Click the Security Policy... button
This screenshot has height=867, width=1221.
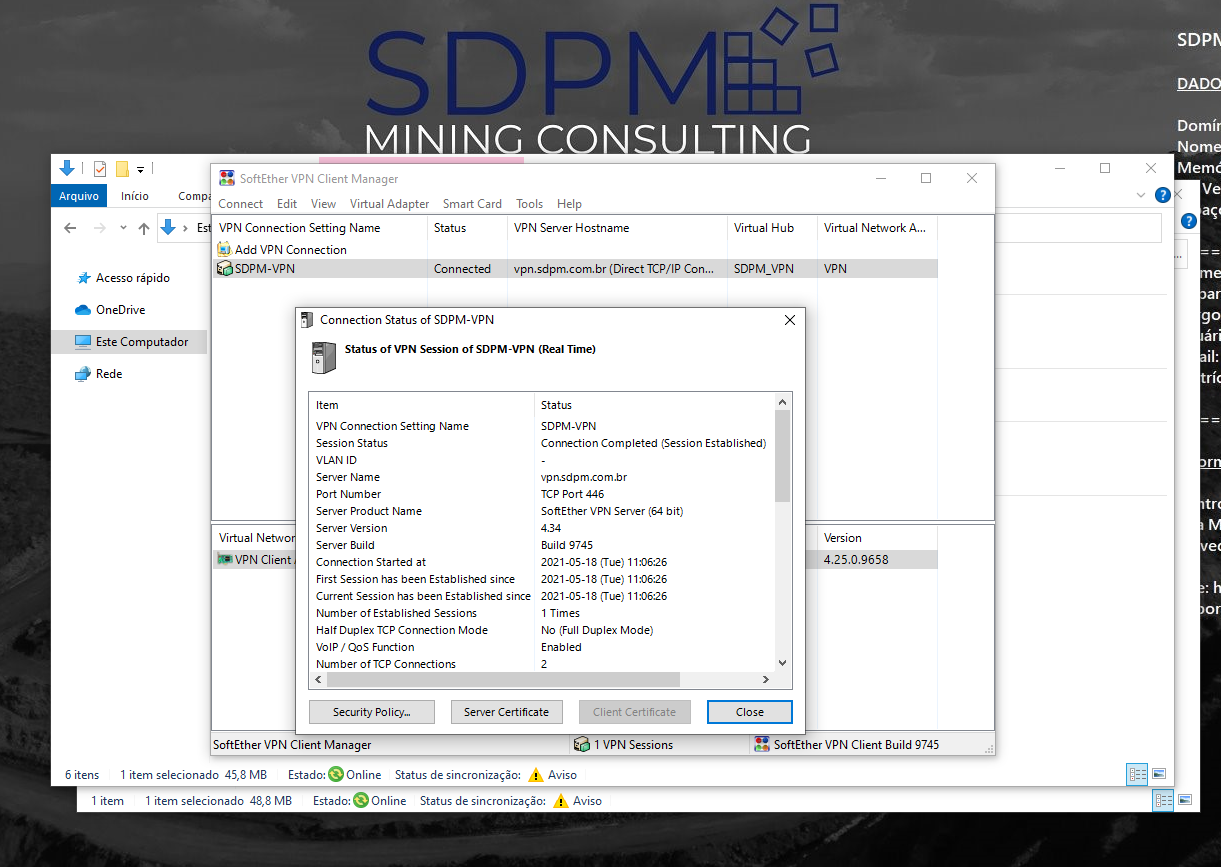pyautogui.click(x=371, y=712)
